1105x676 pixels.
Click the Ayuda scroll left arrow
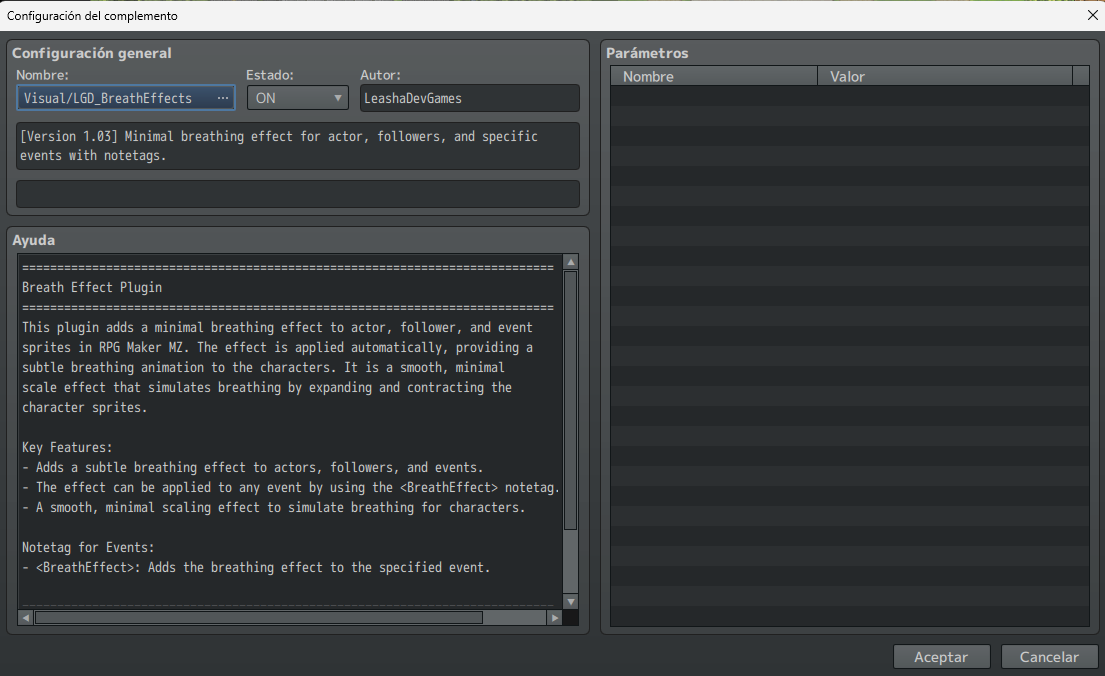[x=26, y=617]
